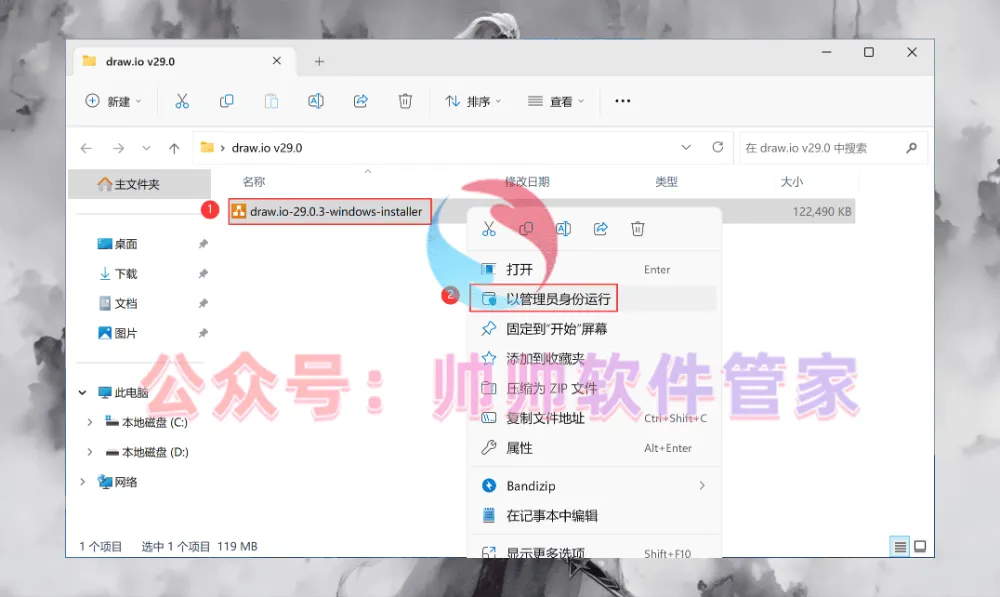Click the Copy icon in context menu

pyautogui.click(x=526, y=229)
